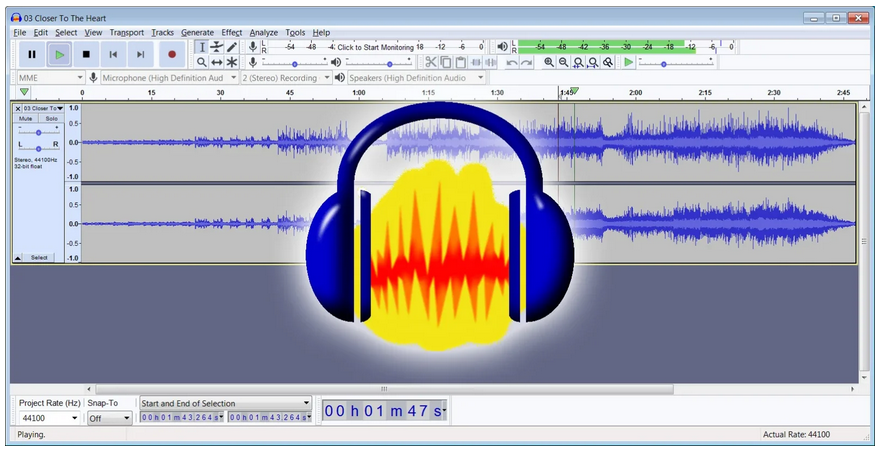Click the Paste clipboard icon

461,62
